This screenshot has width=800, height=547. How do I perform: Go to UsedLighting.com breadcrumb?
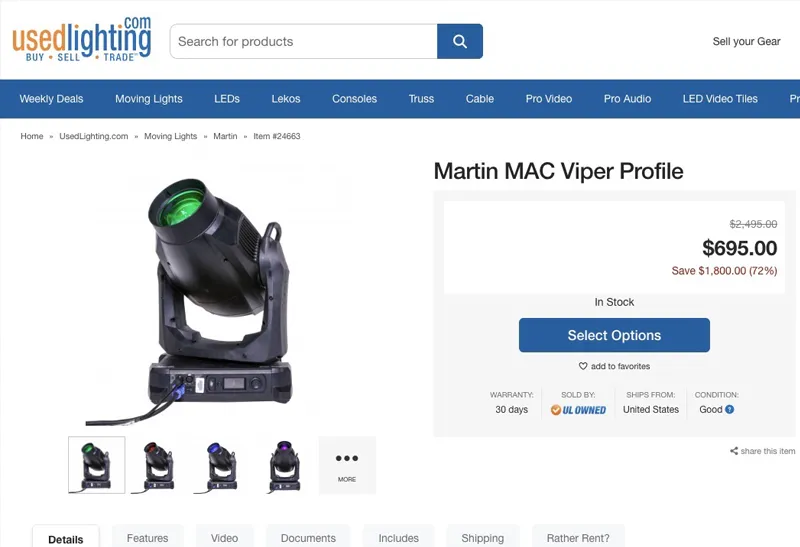click(x=93, y=136)
